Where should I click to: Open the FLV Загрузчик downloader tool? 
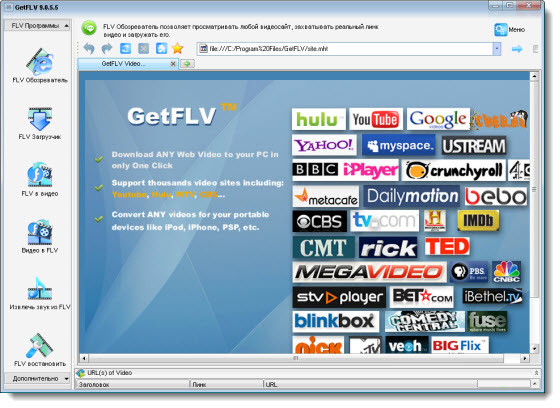point(40,123)
